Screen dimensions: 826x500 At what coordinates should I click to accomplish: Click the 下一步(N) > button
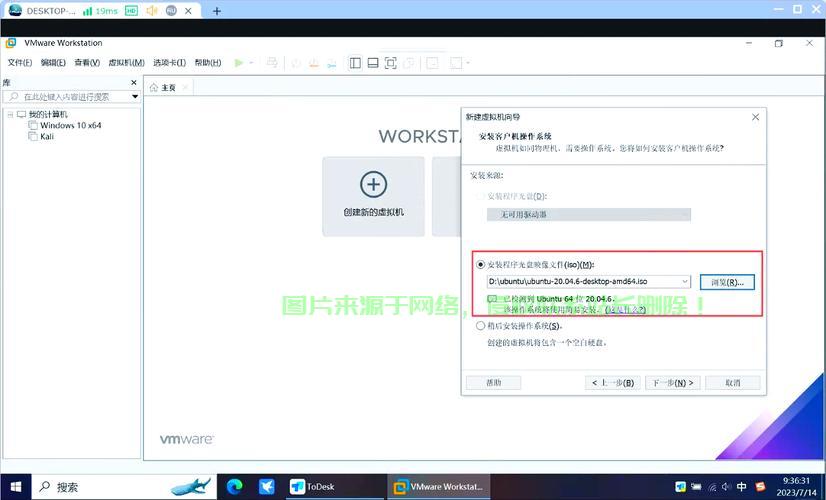click(x=672, y=383)
